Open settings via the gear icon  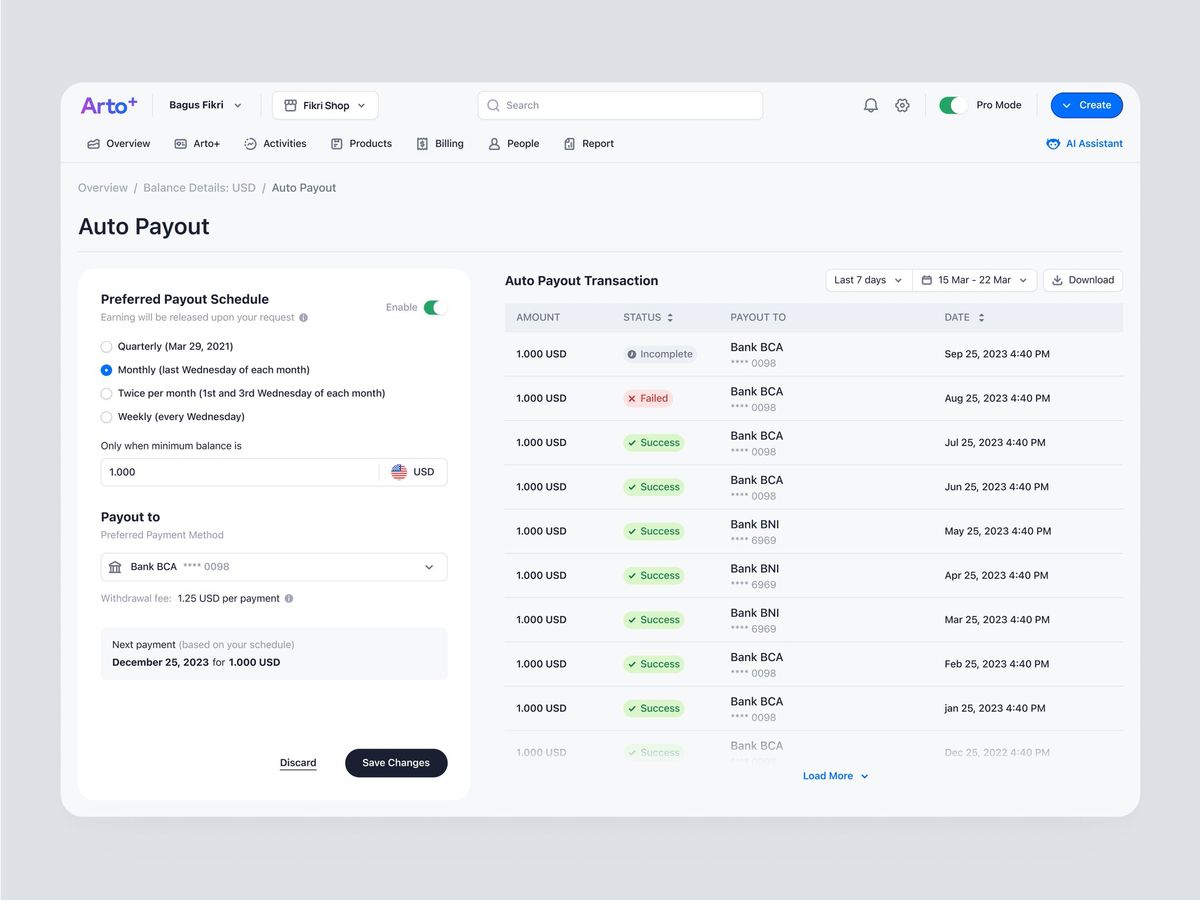click(902, 105)
